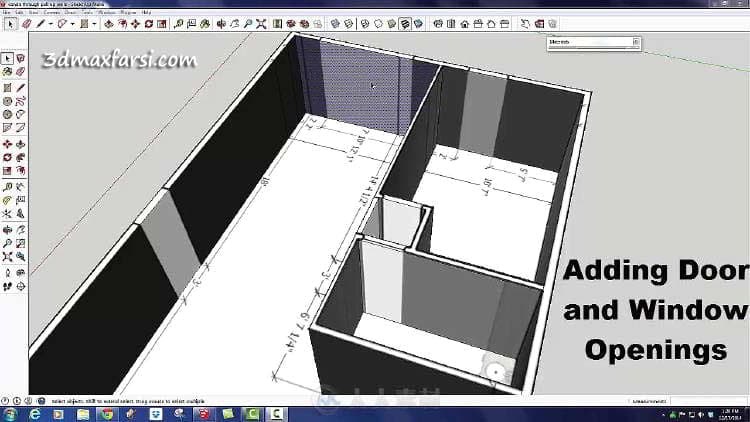Select Offset tool in left tool set
The width and height of the screenshot is (750, 422).
pyautogui.click(x=21, y=171)
